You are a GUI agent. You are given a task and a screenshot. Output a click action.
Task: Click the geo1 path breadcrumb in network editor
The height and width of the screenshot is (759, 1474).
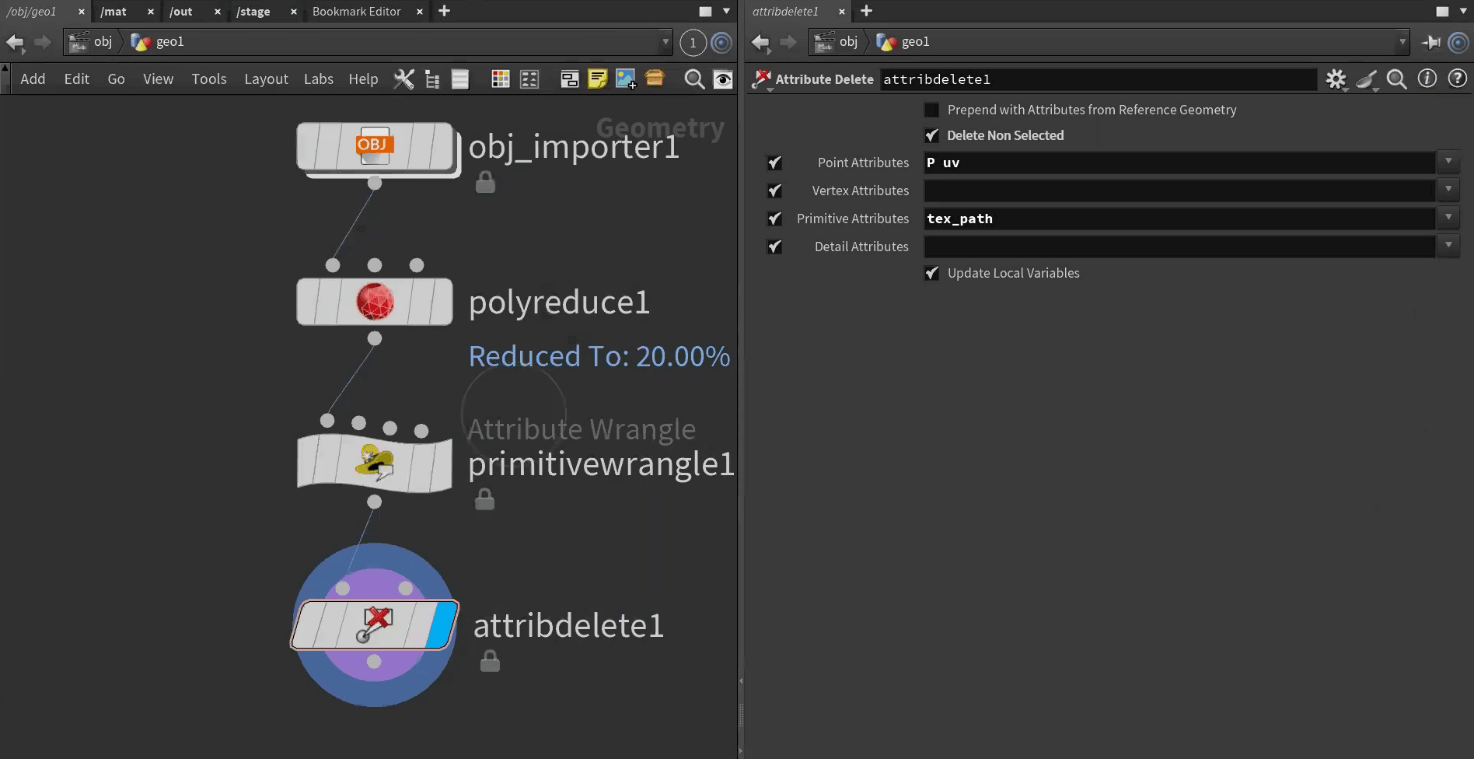point(169,42)
